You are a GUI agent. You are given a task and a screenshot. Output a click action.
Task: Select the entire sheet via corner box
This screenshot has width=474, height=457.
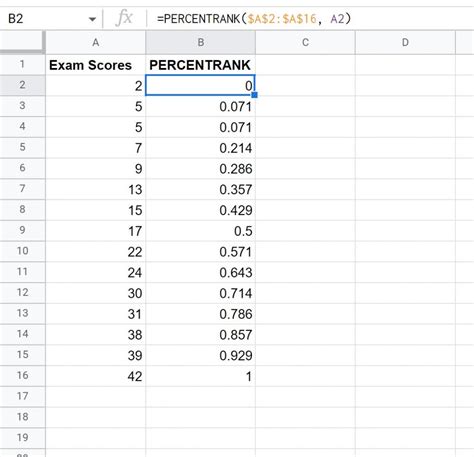(x=22, y=42)
